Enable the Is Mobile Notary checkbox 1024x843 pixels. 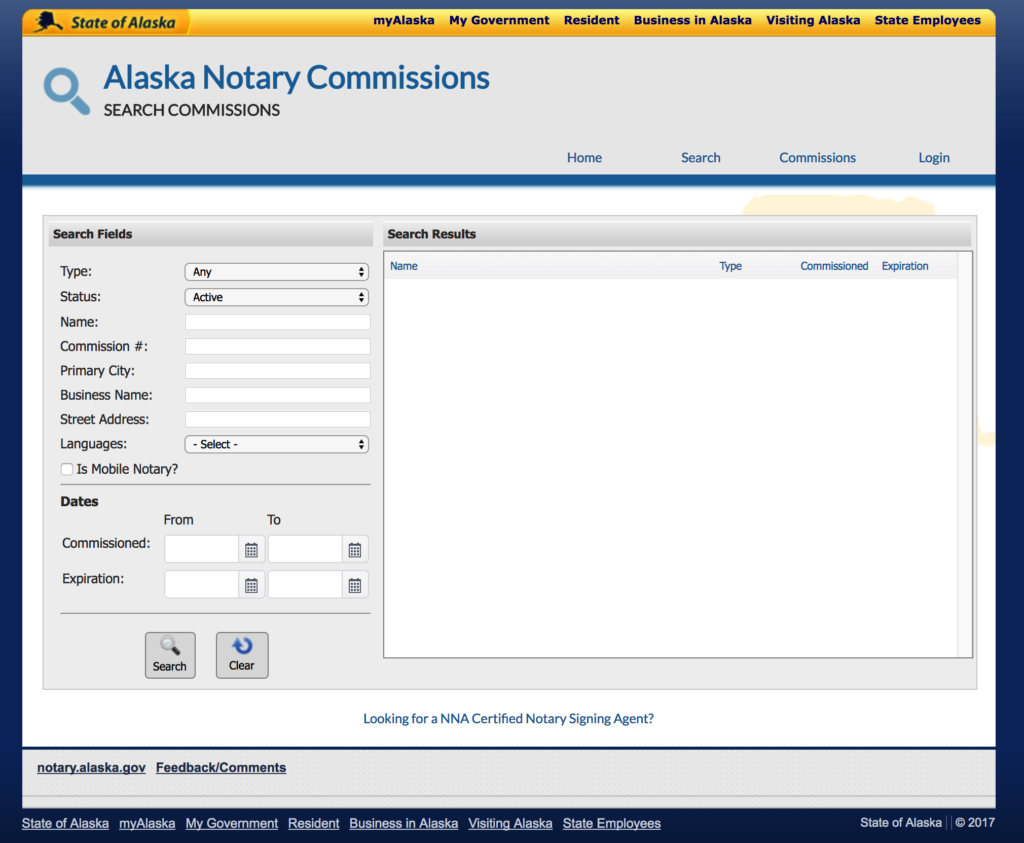66,469
